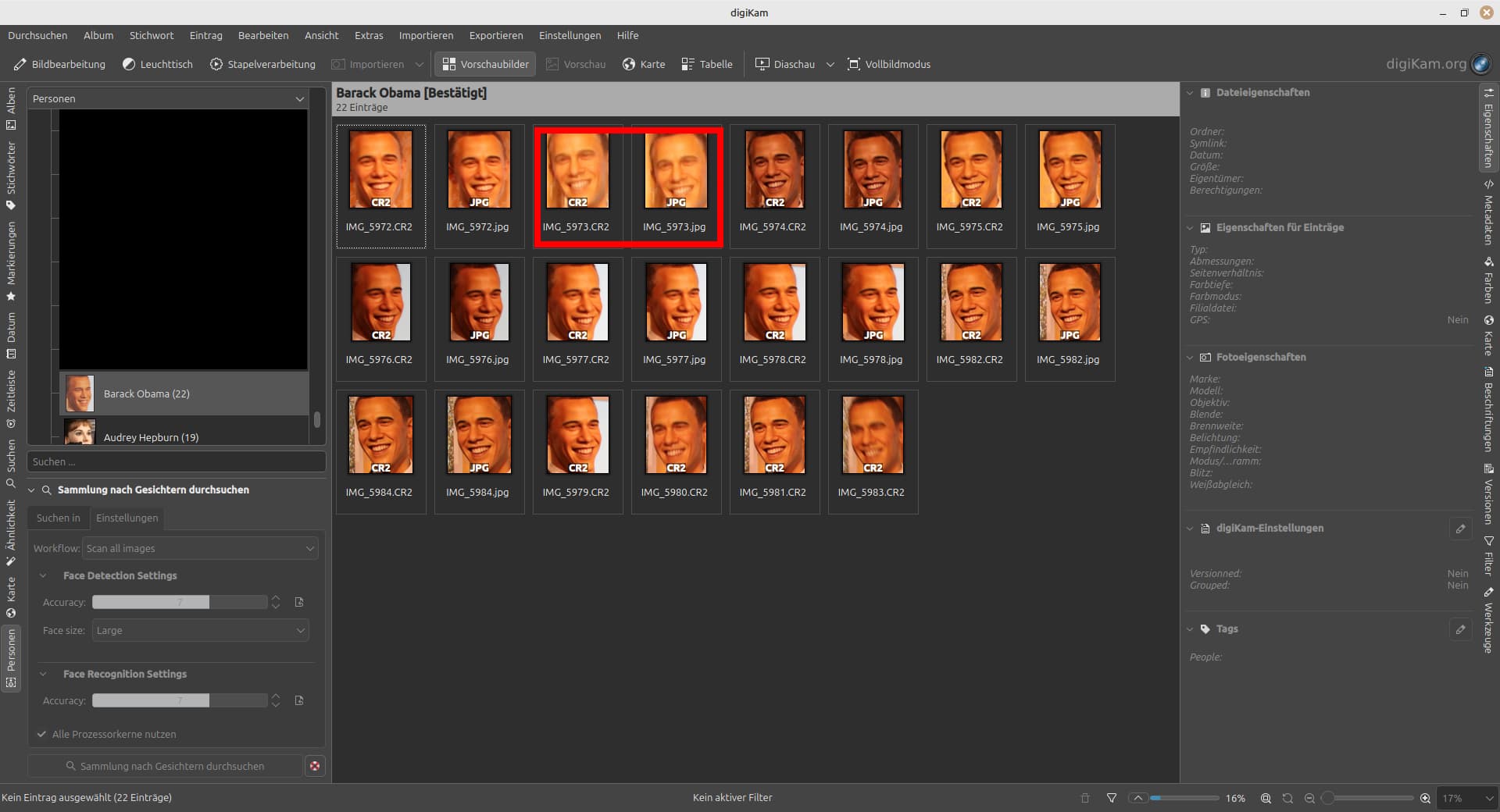1500x812 pixels.
Task: Select Barack Obama (22) person entry
Action: [184, 394]
